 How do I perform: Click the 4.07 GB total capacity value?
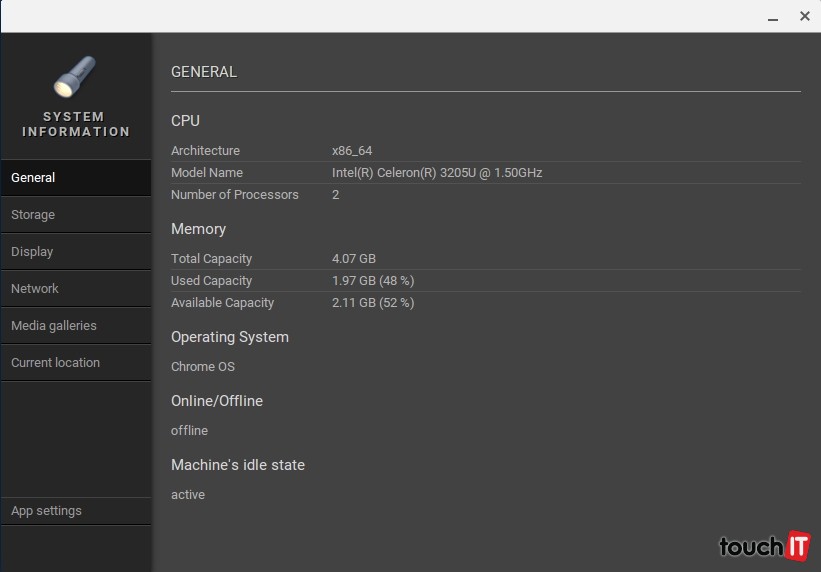tap(354, 259)
